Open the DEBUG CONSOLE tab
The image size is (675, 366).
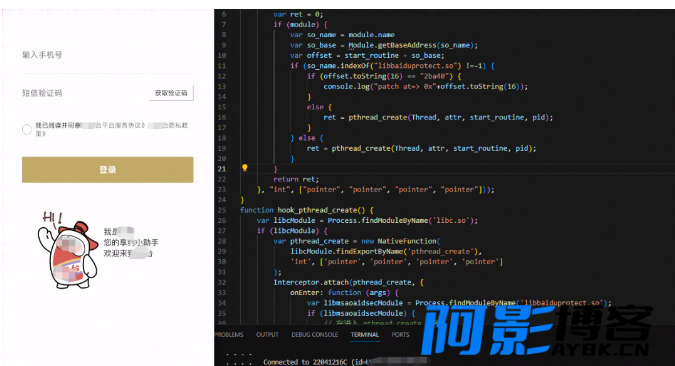pos(314,335)
